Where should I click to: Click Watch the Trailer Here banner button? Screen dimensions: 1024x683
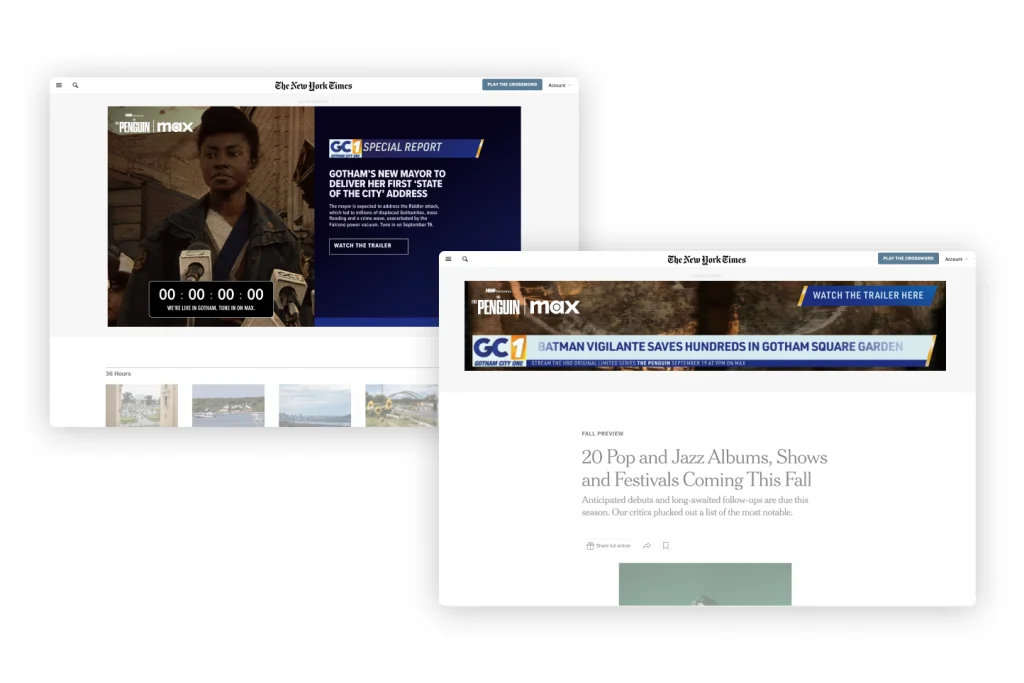[x=867, y=296]
